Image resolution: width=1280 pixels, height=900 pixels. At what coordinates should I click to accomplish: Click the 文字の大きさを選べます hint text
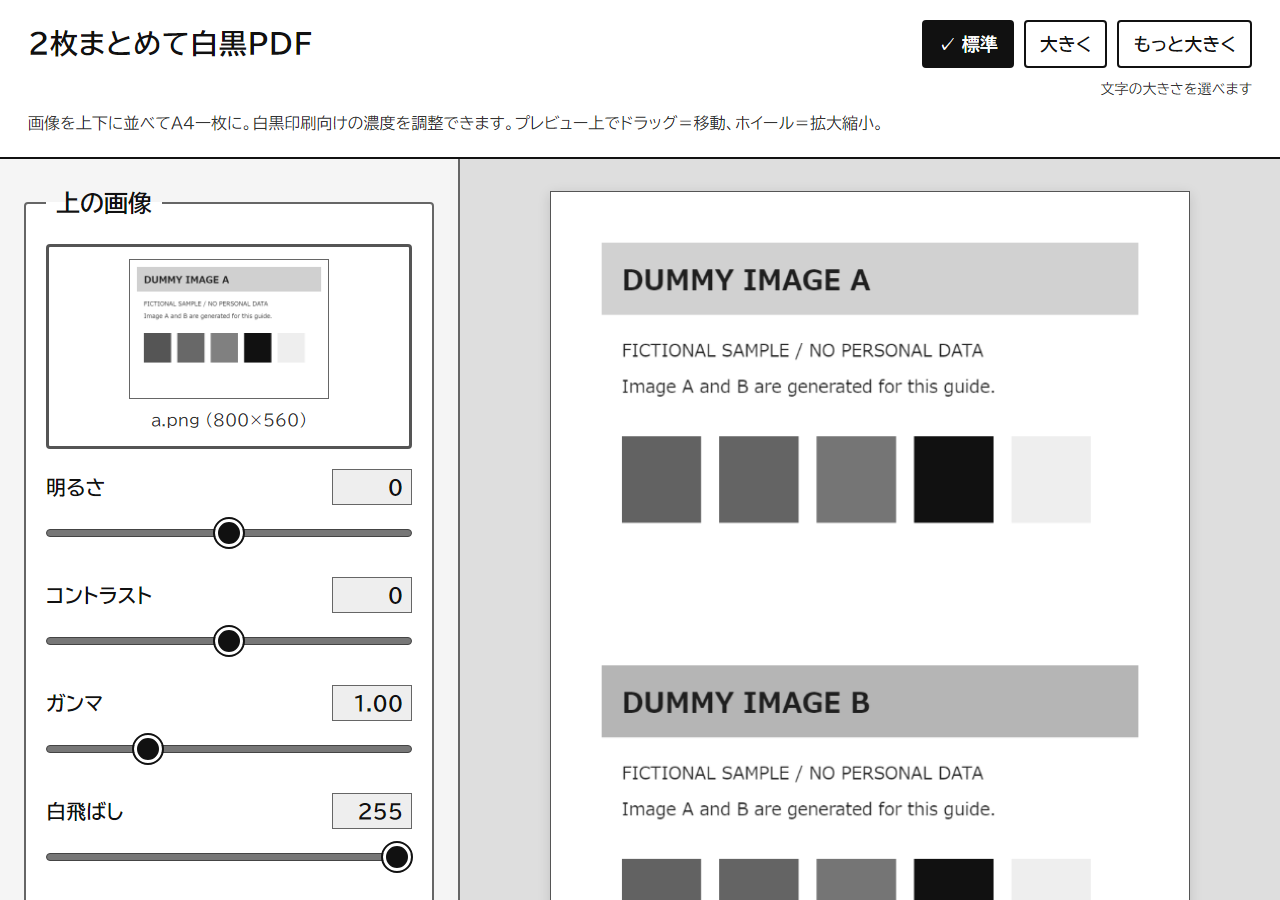pyautogui.click(x=1176, y=88)
